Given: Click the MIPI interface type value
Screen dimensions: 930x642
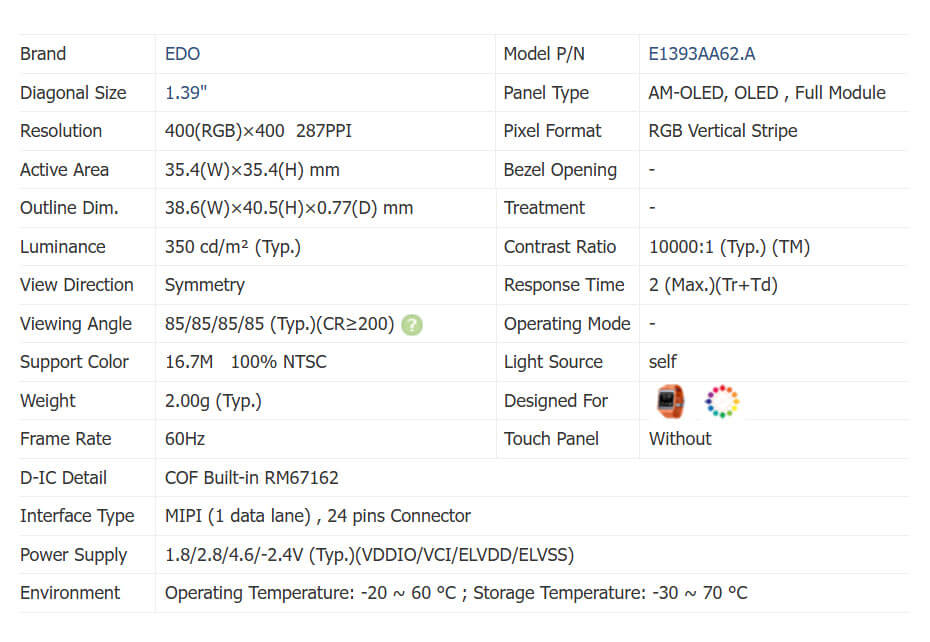Looking at the screenshot, I should pos(317,516).
